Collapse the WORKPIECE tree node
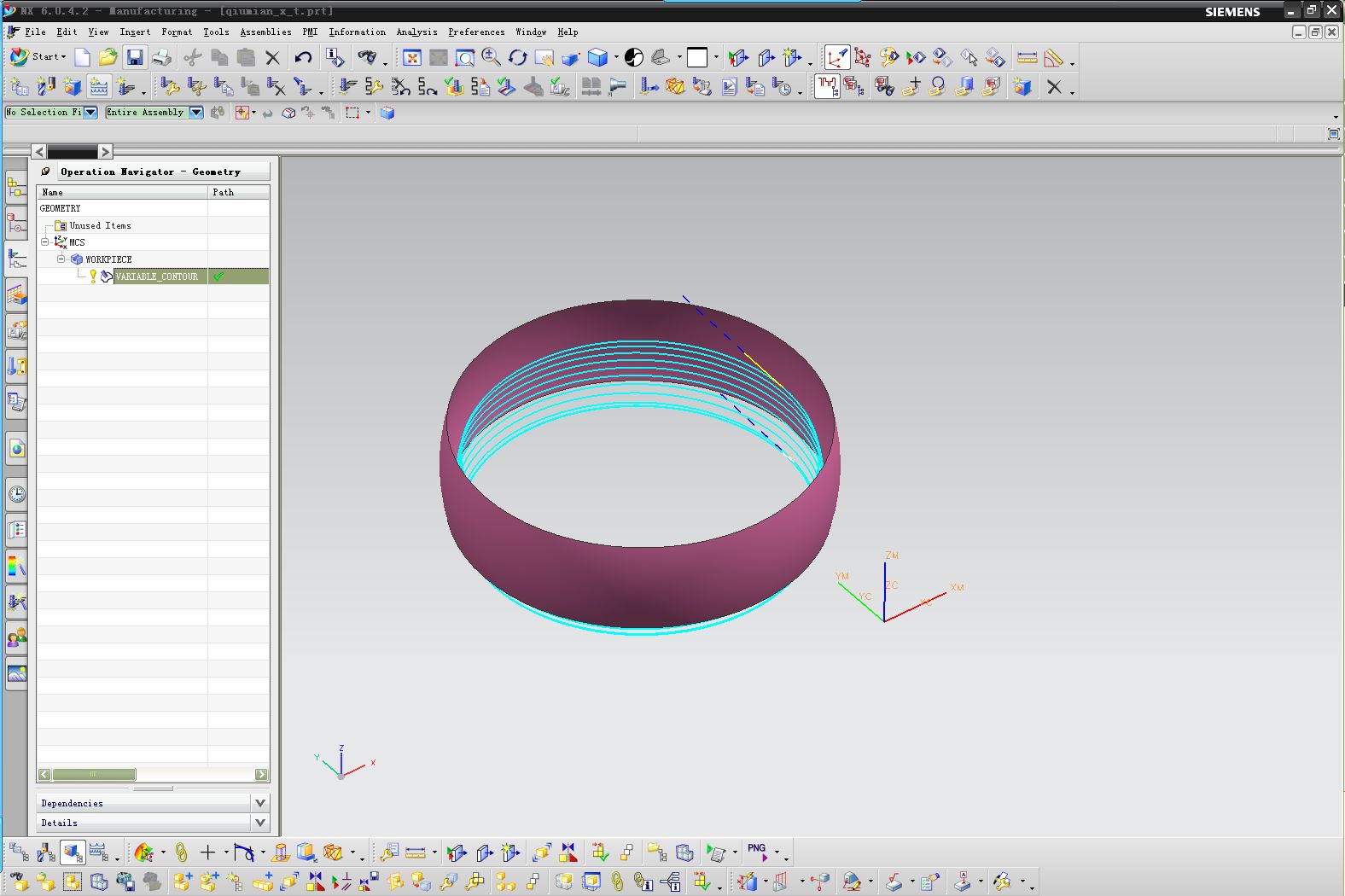The image size is (1345, 896). pyautogui.click(x=61, y=259)
